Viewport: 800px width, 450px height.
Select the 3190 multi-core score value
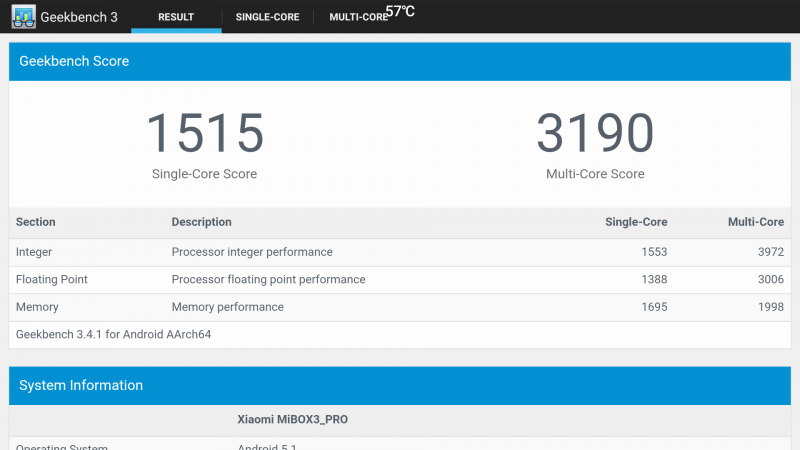pyautogui.click(x=595, y=133)
